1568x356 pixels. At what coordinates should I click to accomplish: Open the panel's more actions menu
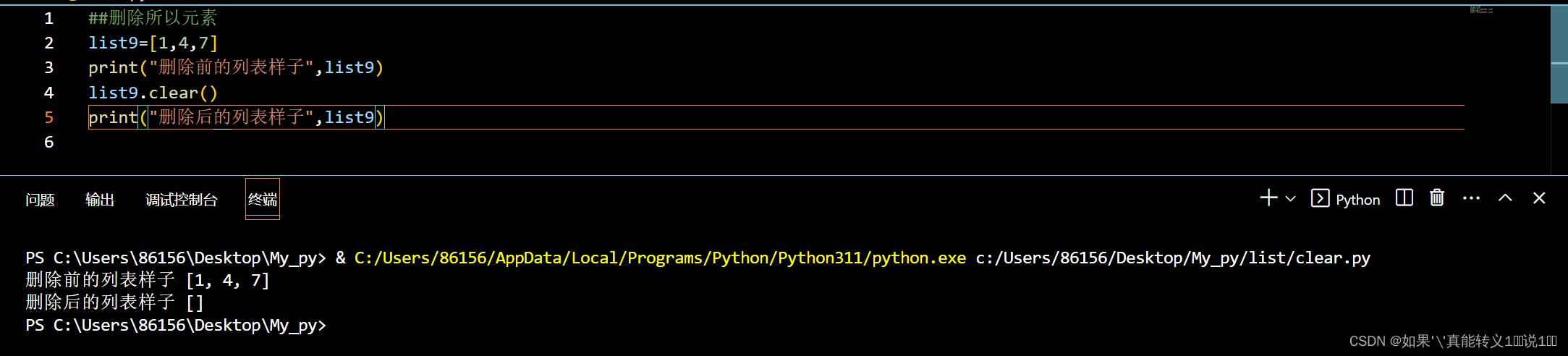(1471, 198)
